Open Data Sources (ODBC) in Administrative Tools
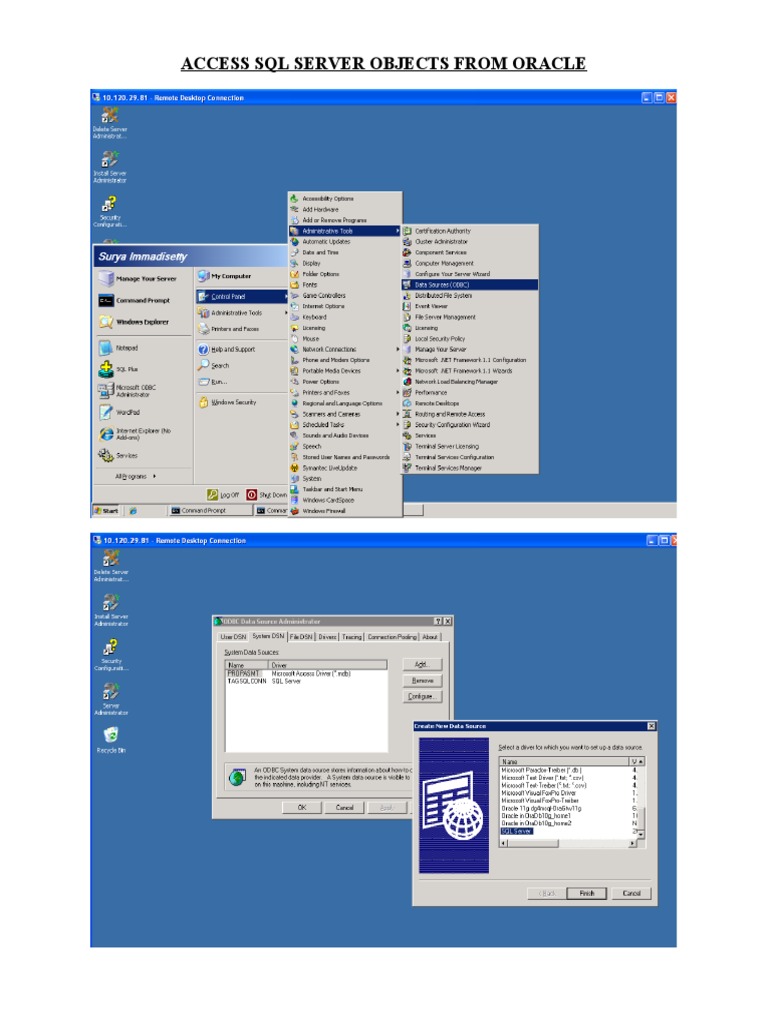The height and width of the screenshot is (1024, 768). coord(470,285)
